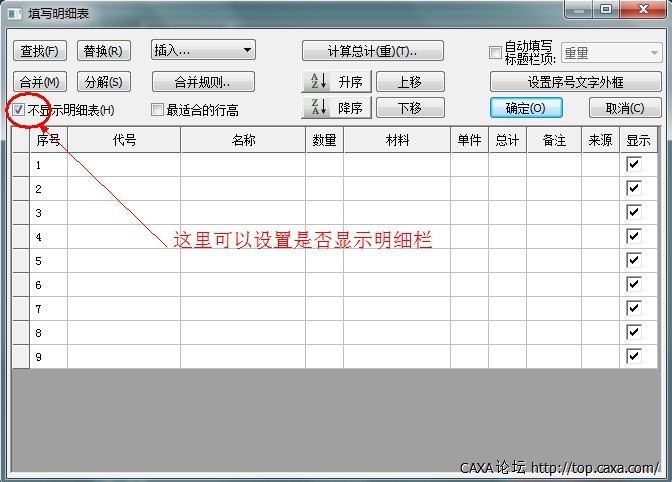This screenshot has width=672, height=482.
Task: Move row down with 下移
Action: coord(410,108)
